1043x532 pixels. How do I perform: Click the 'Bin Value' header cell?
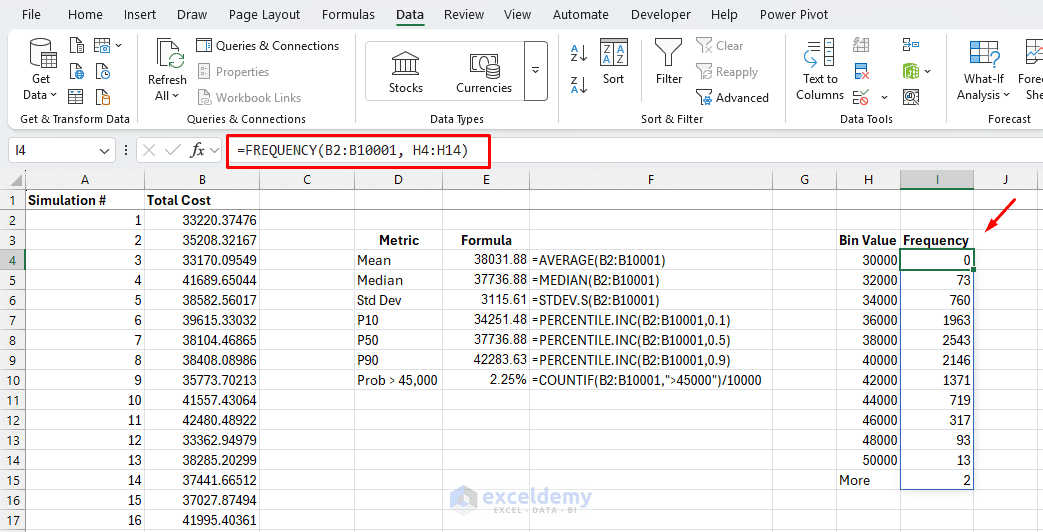[x=868, y=240]
